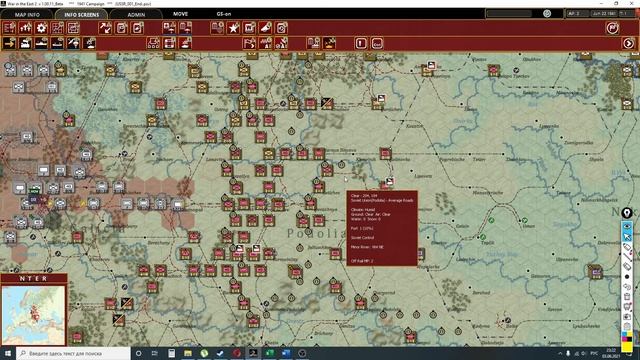Click the air execution phase icon

tap(329, 43)
